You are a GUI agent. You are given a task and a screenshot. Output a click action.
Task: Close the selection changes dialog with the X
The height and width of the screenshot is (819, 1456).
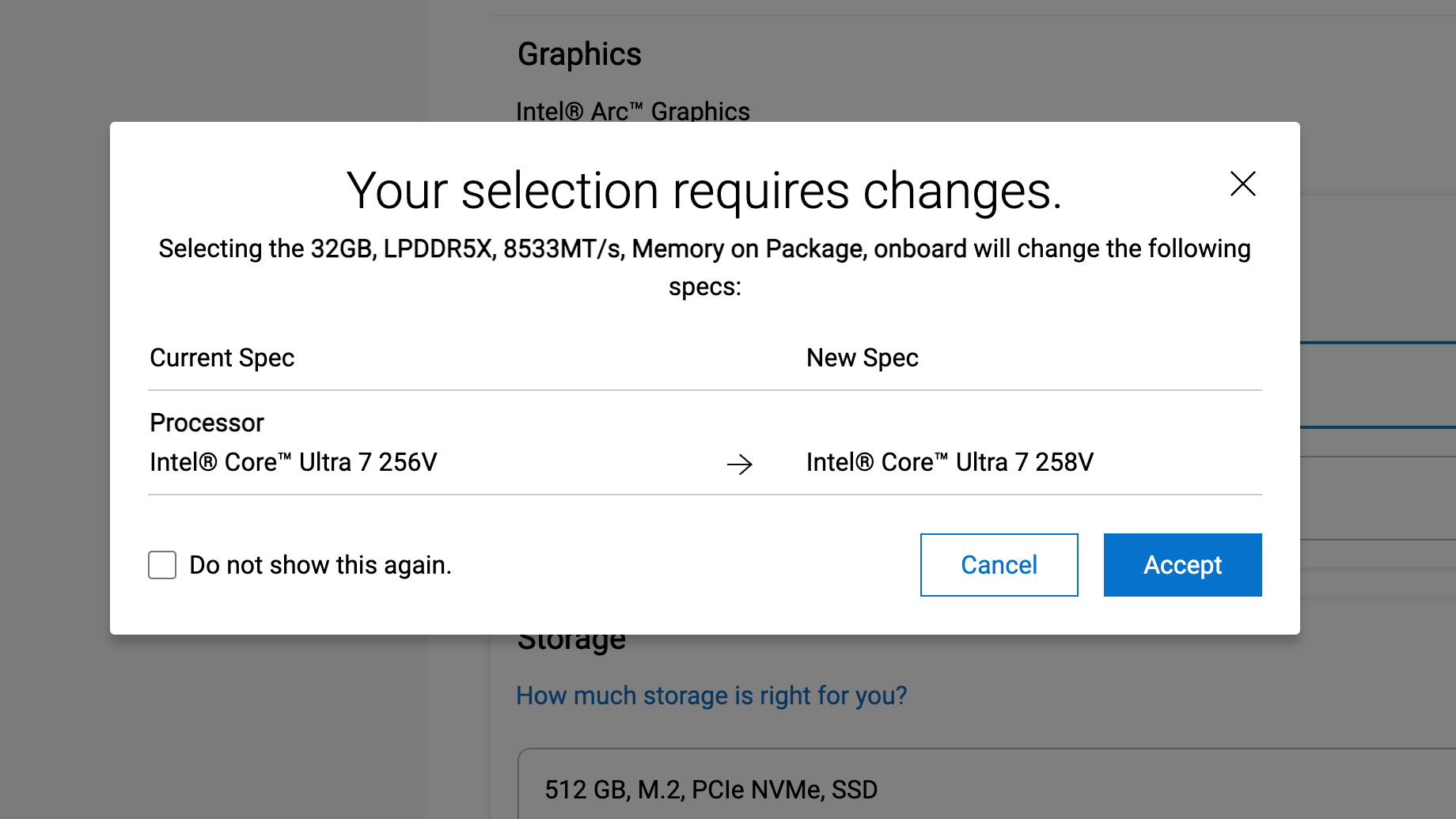(1242, 184)
